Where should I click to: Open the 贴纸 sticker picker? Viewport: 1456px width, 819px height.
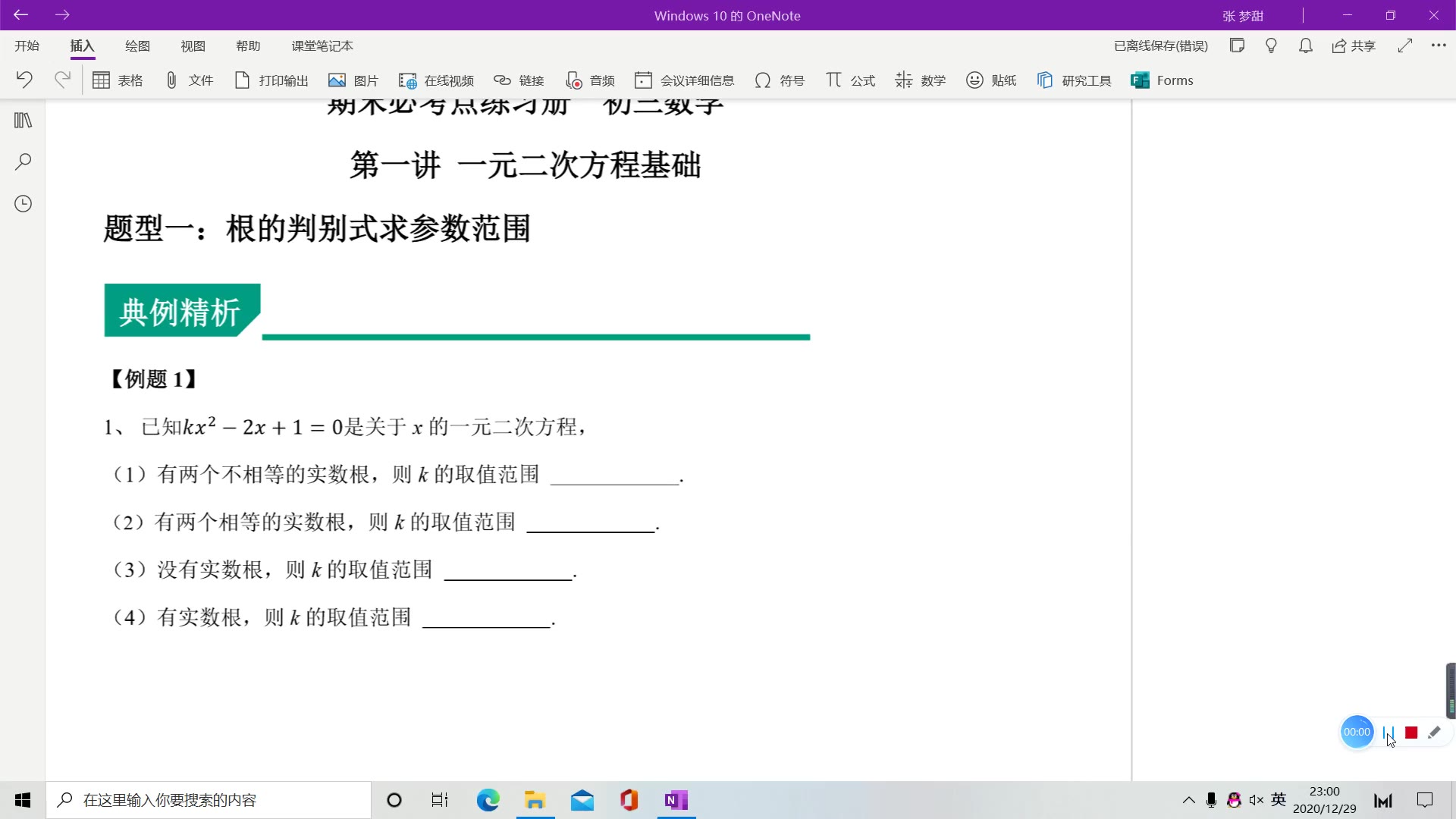coord(991,80)
